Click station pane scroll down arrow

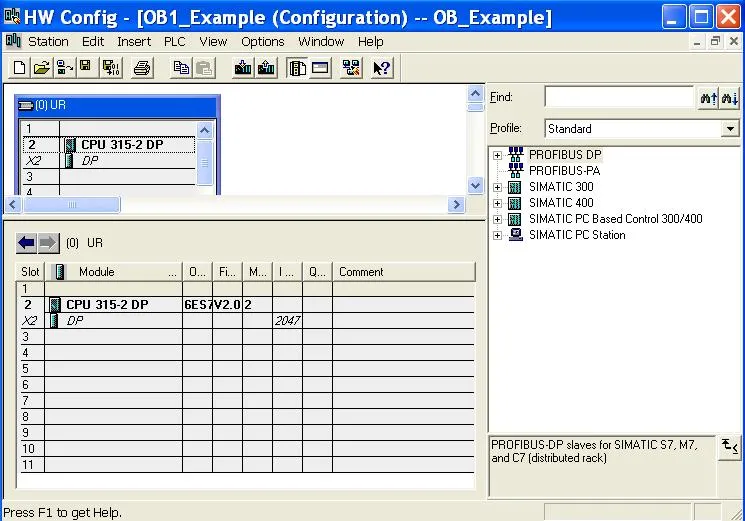(x=476, y=185)
